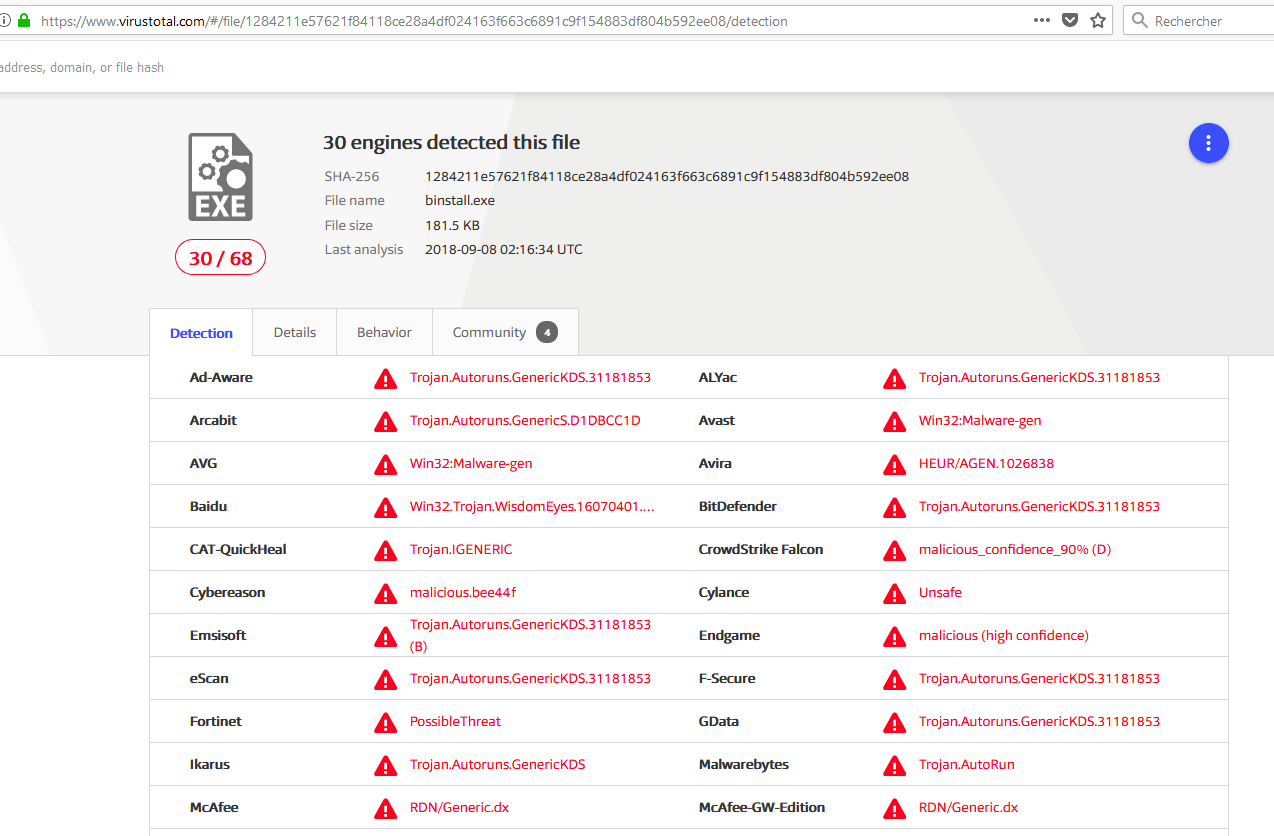The width and height of the screenshot is (1274, 836).
Task: Click the Pocket save icon in address bar
Action: pyautogui.click(x=1070, y=20)
